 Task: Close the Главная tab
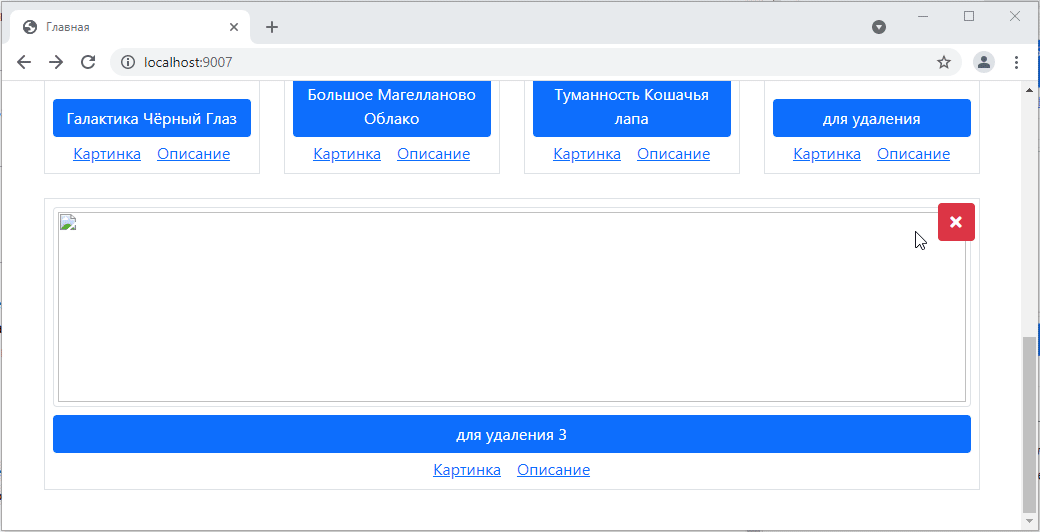tap(233, 27)
